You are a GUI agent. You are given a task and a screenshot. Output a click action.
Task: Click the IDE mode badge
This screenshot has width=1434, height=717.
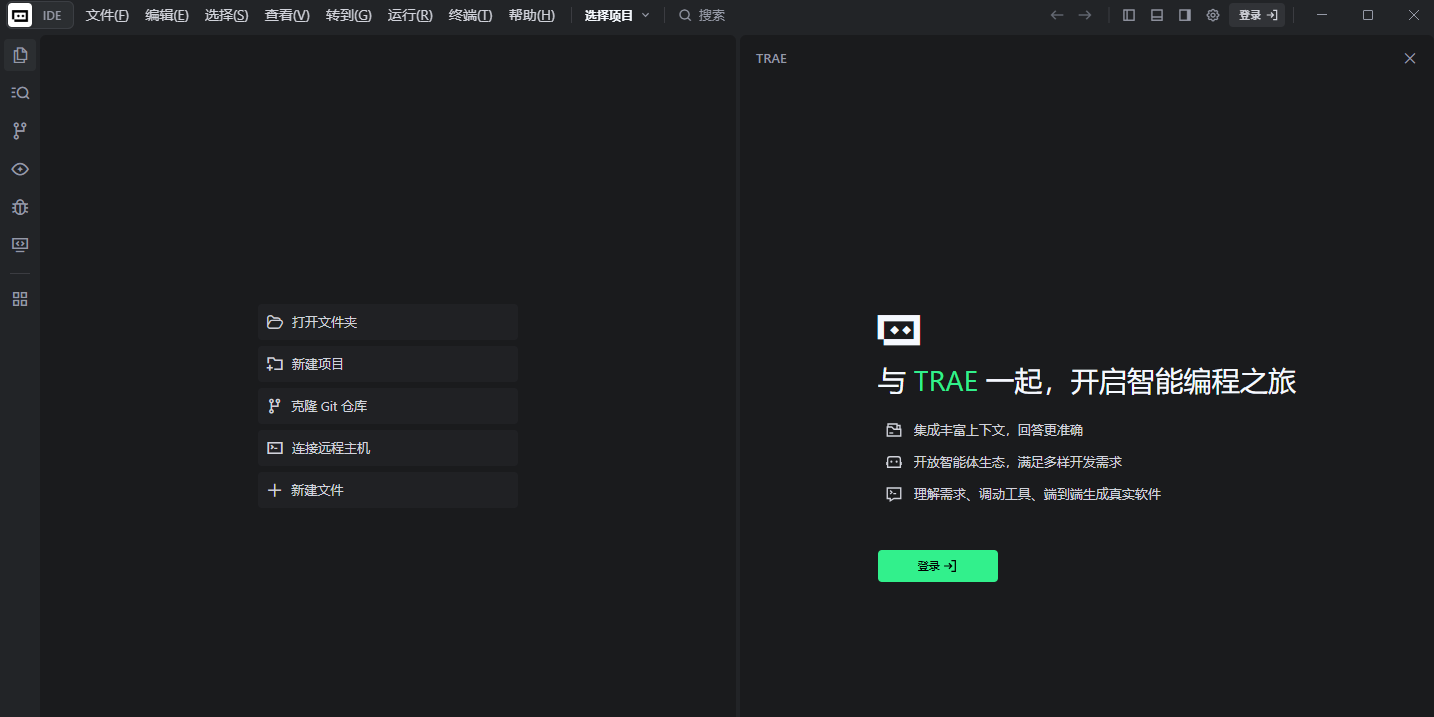coord(52,15)
